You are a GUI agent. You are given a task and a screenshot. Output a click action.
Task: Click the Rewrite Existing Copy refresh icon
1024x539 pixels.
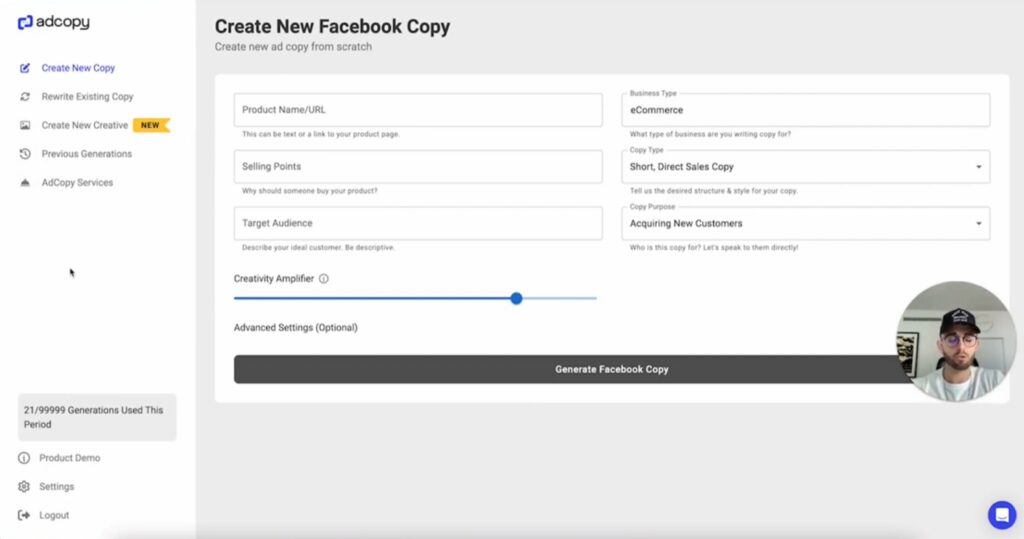coord(25,97)
